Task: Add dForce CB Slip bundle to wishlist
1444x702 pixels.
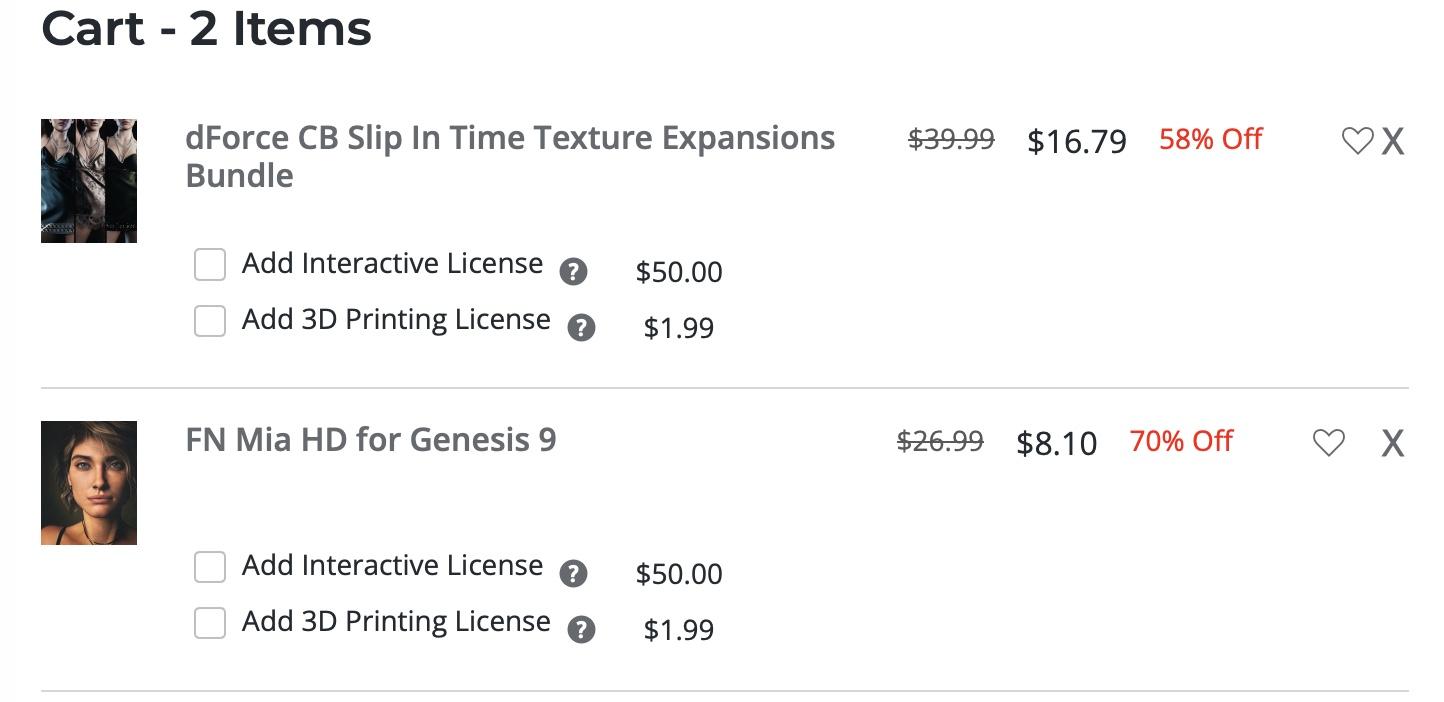Action: click(1356, 141)
